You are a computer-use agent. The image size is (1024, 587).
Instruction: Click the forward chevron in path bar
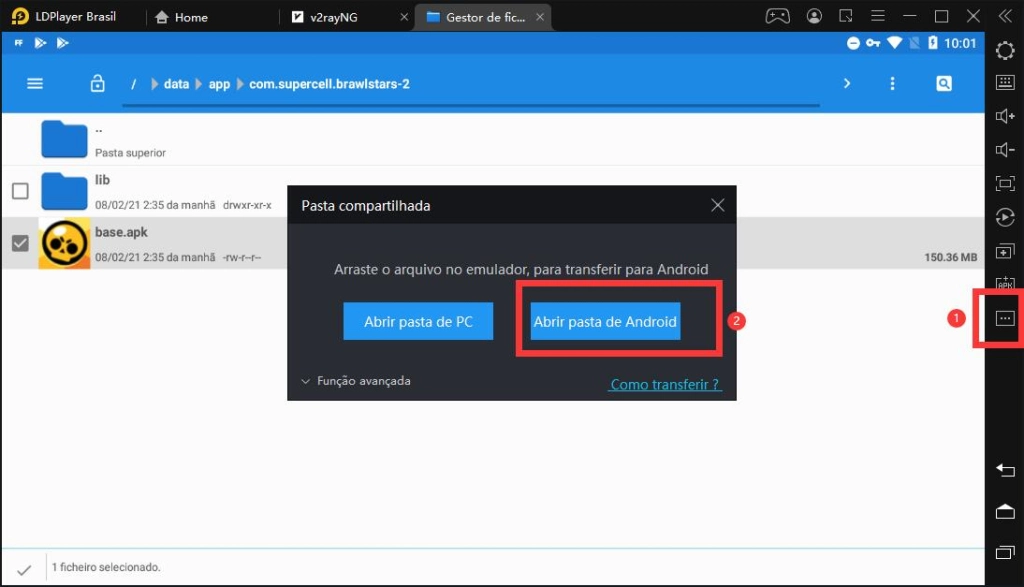847,84
